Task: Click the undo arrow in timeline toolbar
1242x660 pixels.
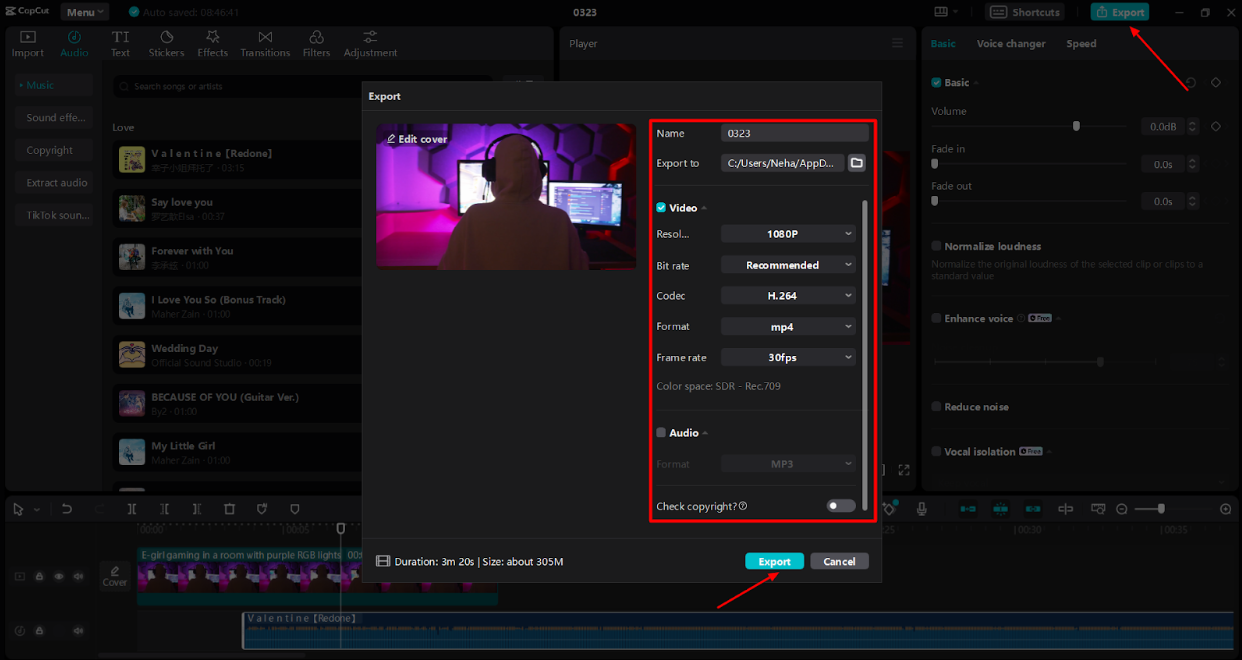Action: pos(67,509)
